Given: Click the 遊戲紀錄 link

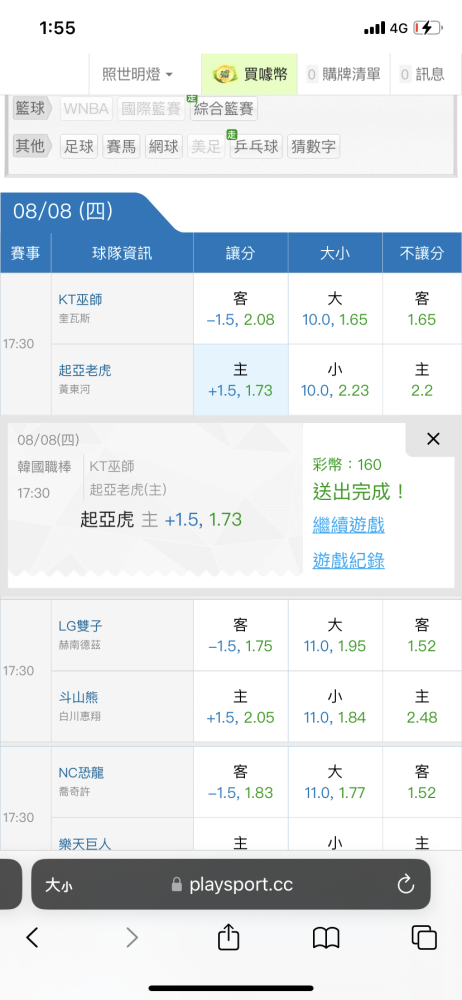Looking at the screenshot, I should (x=348, y=561).
